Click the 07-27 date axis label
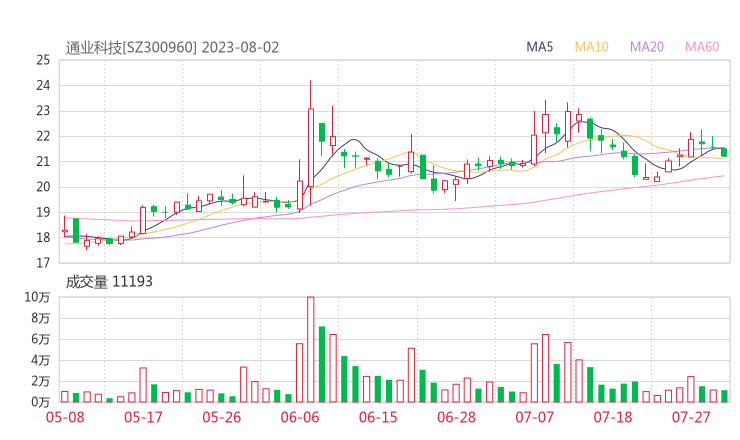This screenshot has height=440, width=740. tap(691, 417)
